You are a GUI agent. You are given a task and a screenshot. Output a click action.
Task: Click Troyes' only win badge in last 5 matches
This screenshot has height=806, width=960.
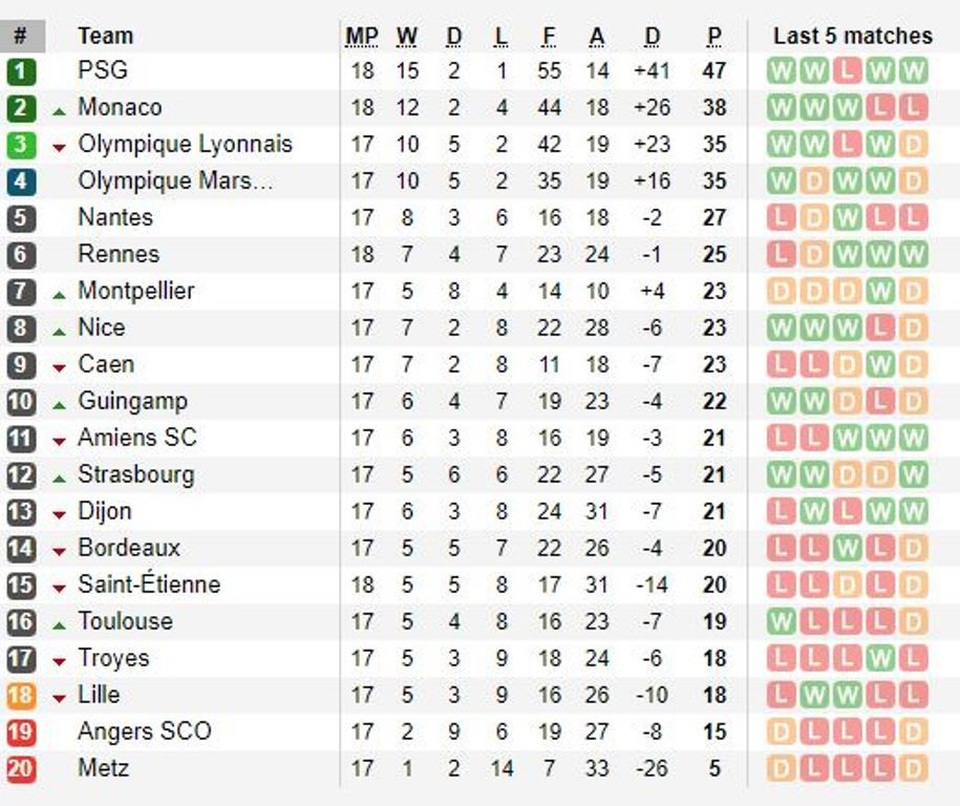point(879,659)
